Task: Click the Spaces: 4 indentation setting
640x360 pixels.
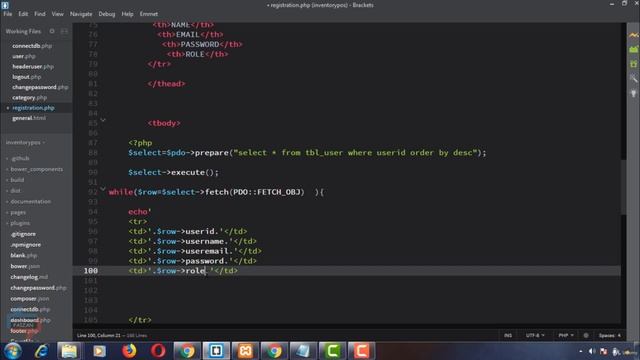Action: 609,335
